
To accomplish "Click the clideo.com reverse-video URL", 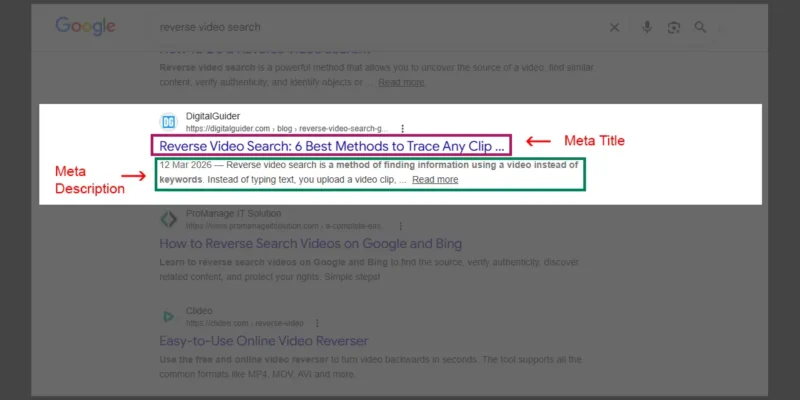I will [x=244, y=323].
